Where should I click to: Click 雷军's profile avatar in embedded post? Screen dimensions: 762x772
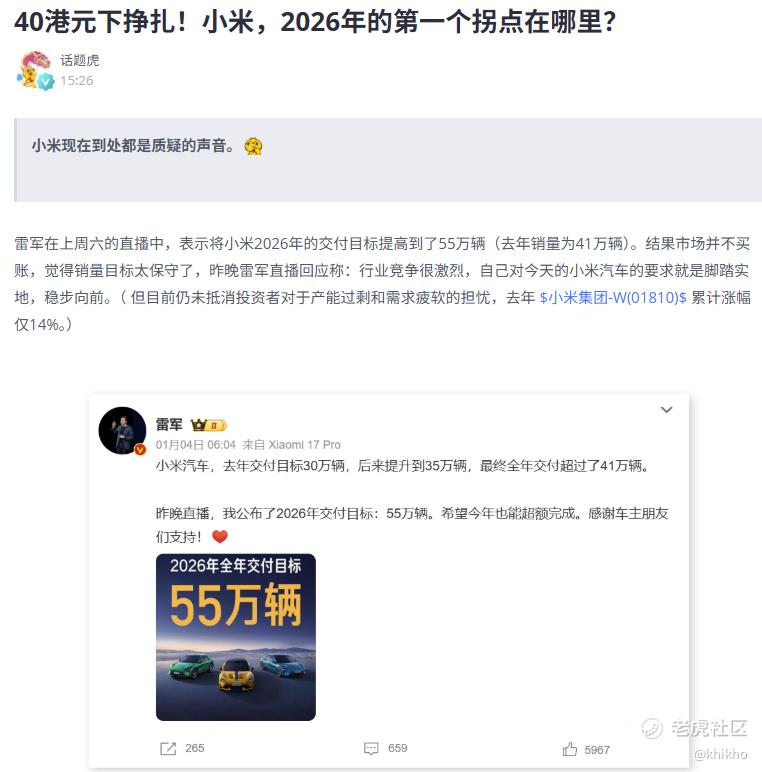(x=123, y=430)
